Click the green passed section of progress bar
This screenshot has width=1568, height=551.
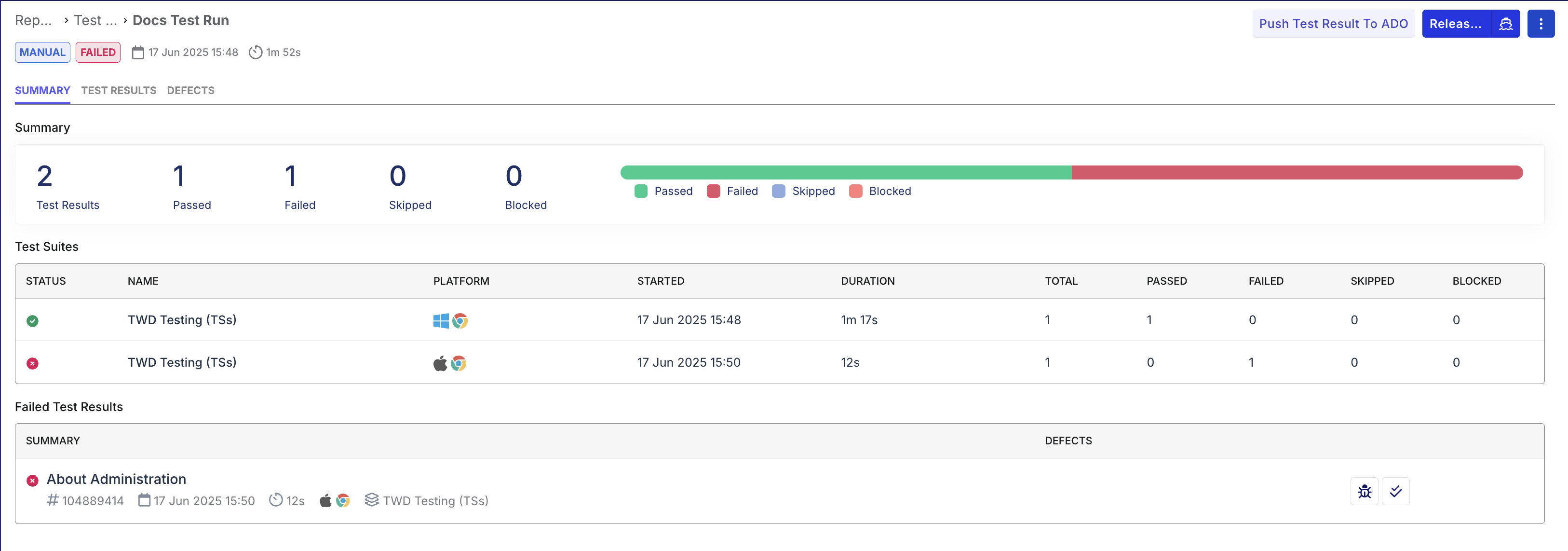[x=846, y=172]
